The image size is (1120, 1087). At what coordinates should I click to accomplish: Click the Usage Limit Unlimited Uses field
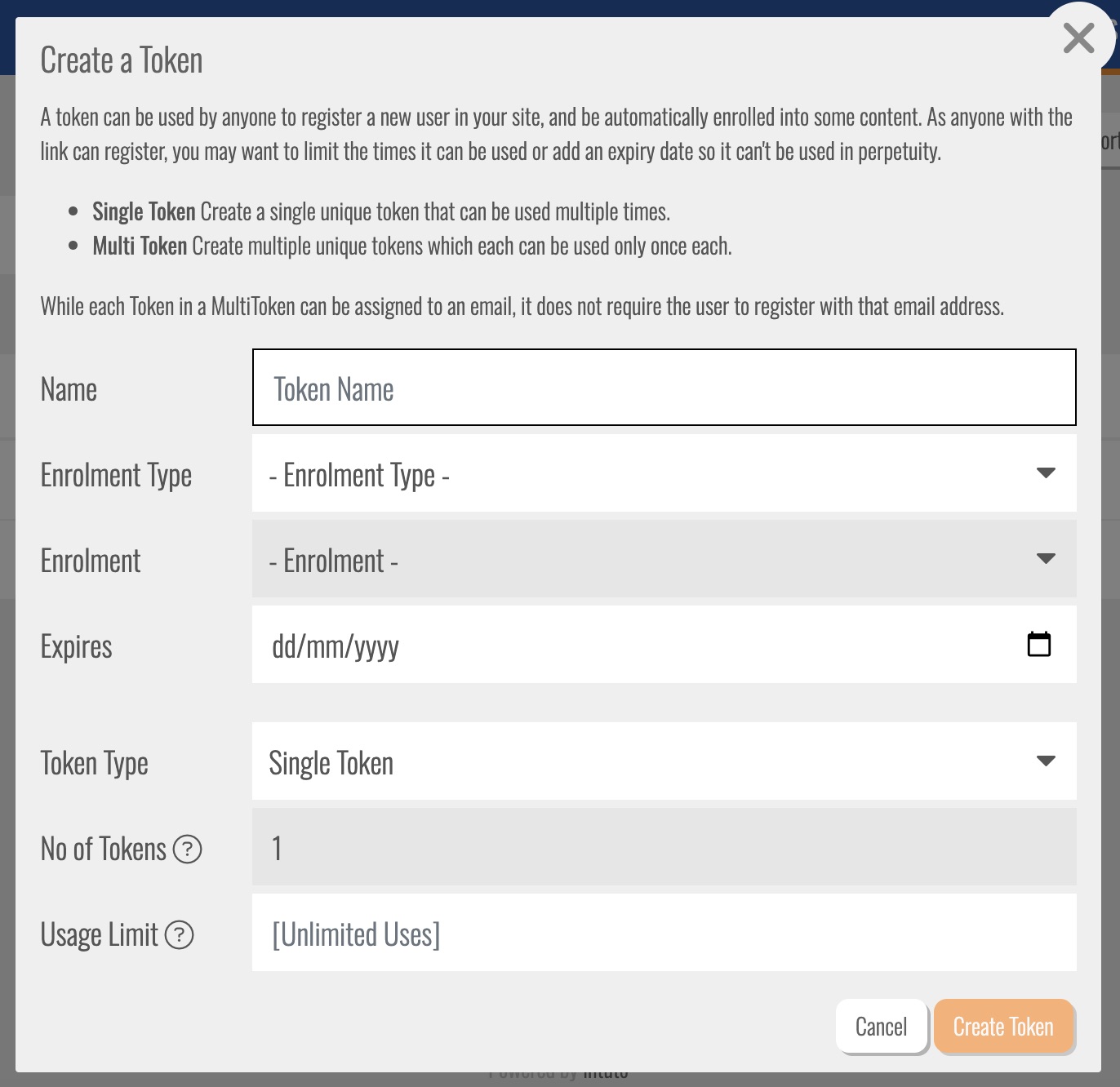[663, 933]
